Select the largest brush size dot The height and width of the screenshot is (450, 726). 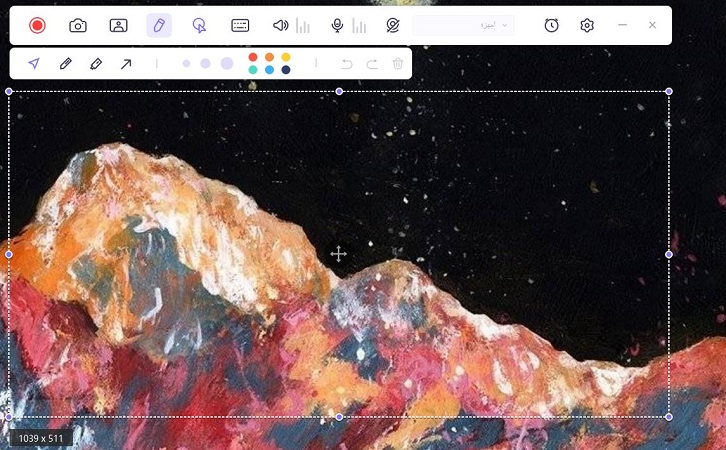227,63
